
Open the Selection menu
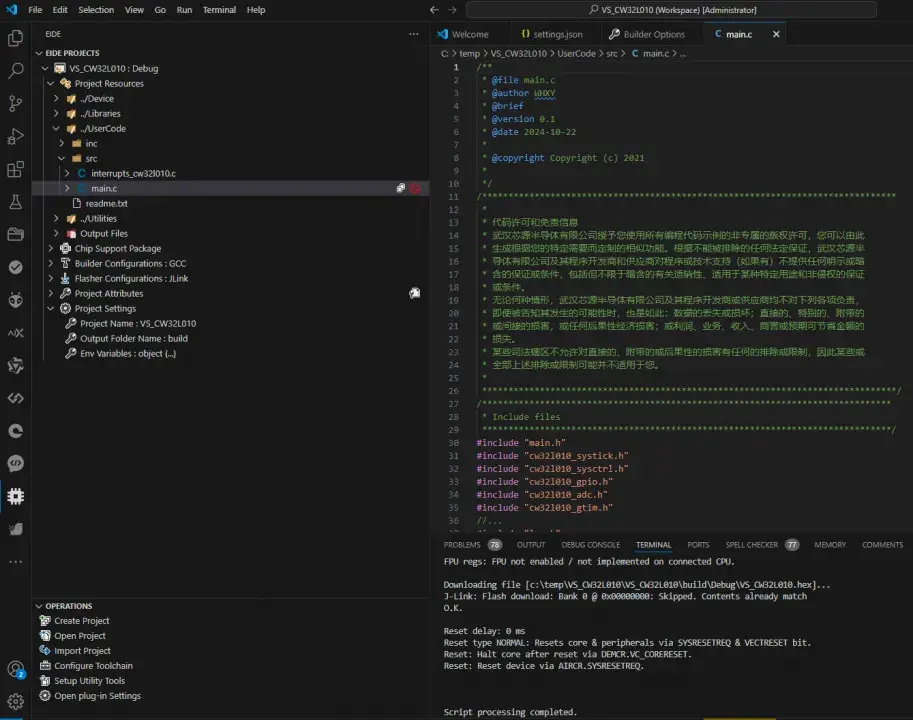coord(96,10)
